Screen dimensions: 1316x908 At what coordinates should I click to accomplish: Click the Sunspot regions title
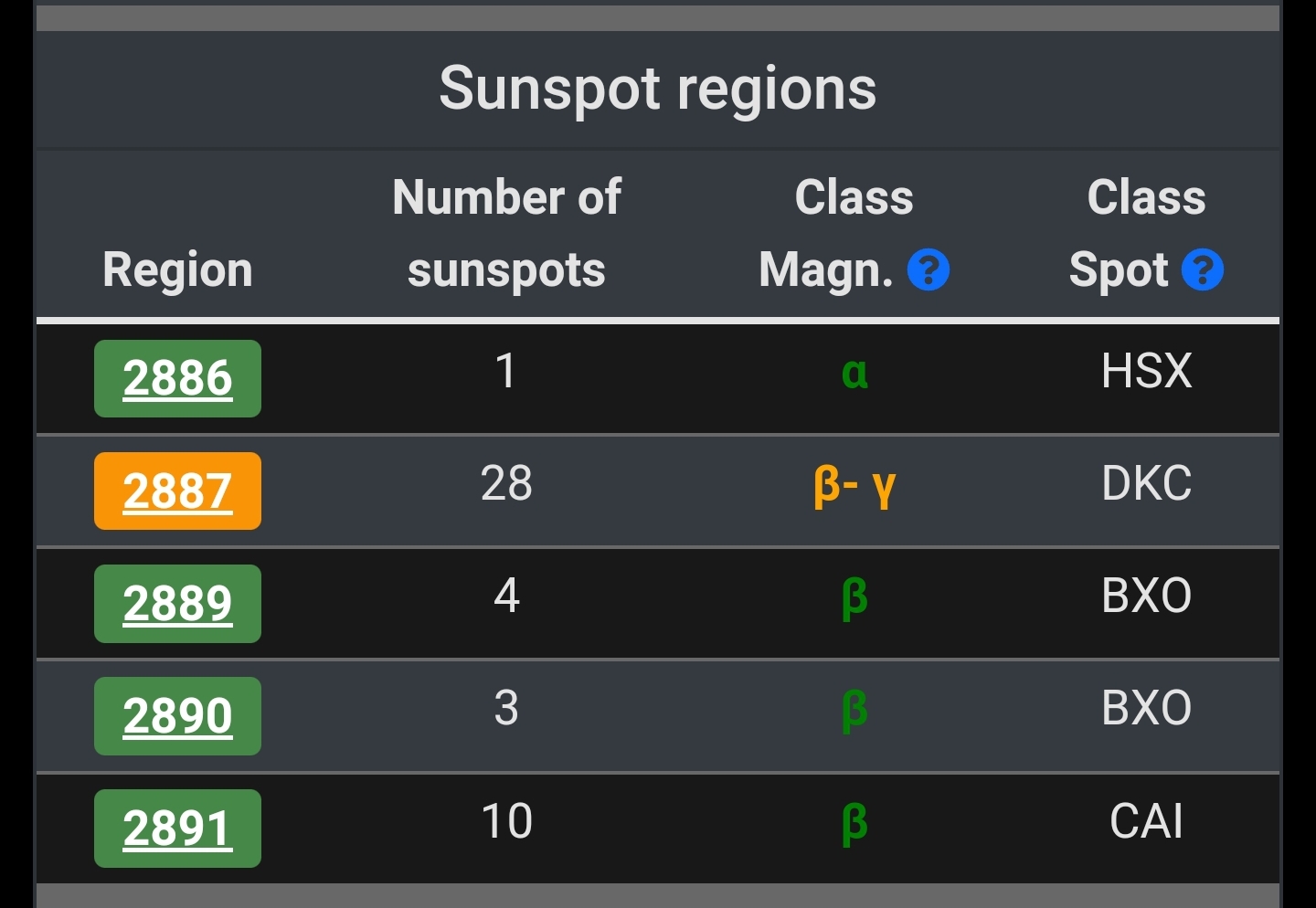(658, 89)
